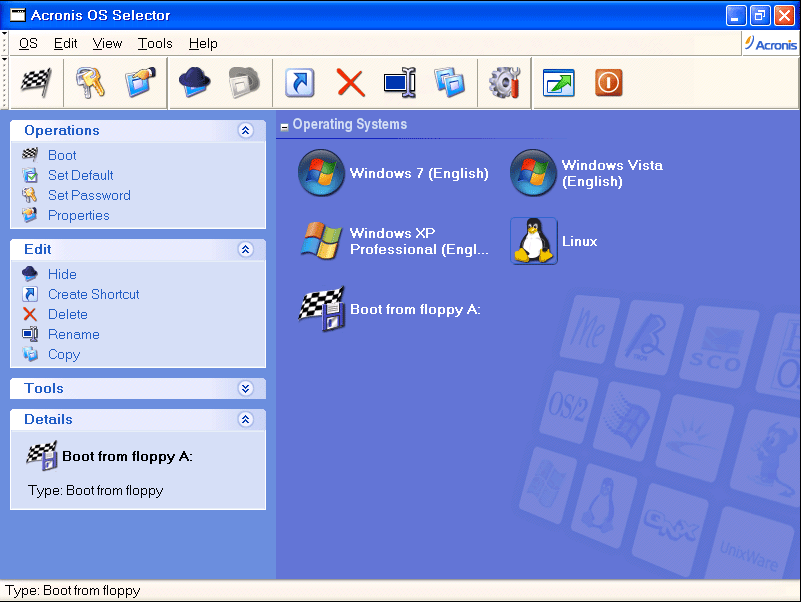Screen dimensions: 801x602
Task: Restore down the Acronis OS Selector window
Action: tap(760, 15)
